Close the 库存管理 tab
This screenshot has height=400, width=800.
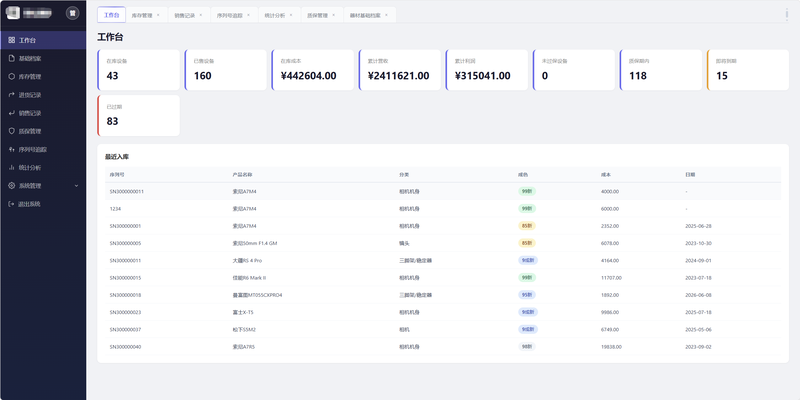coord(158,15)
